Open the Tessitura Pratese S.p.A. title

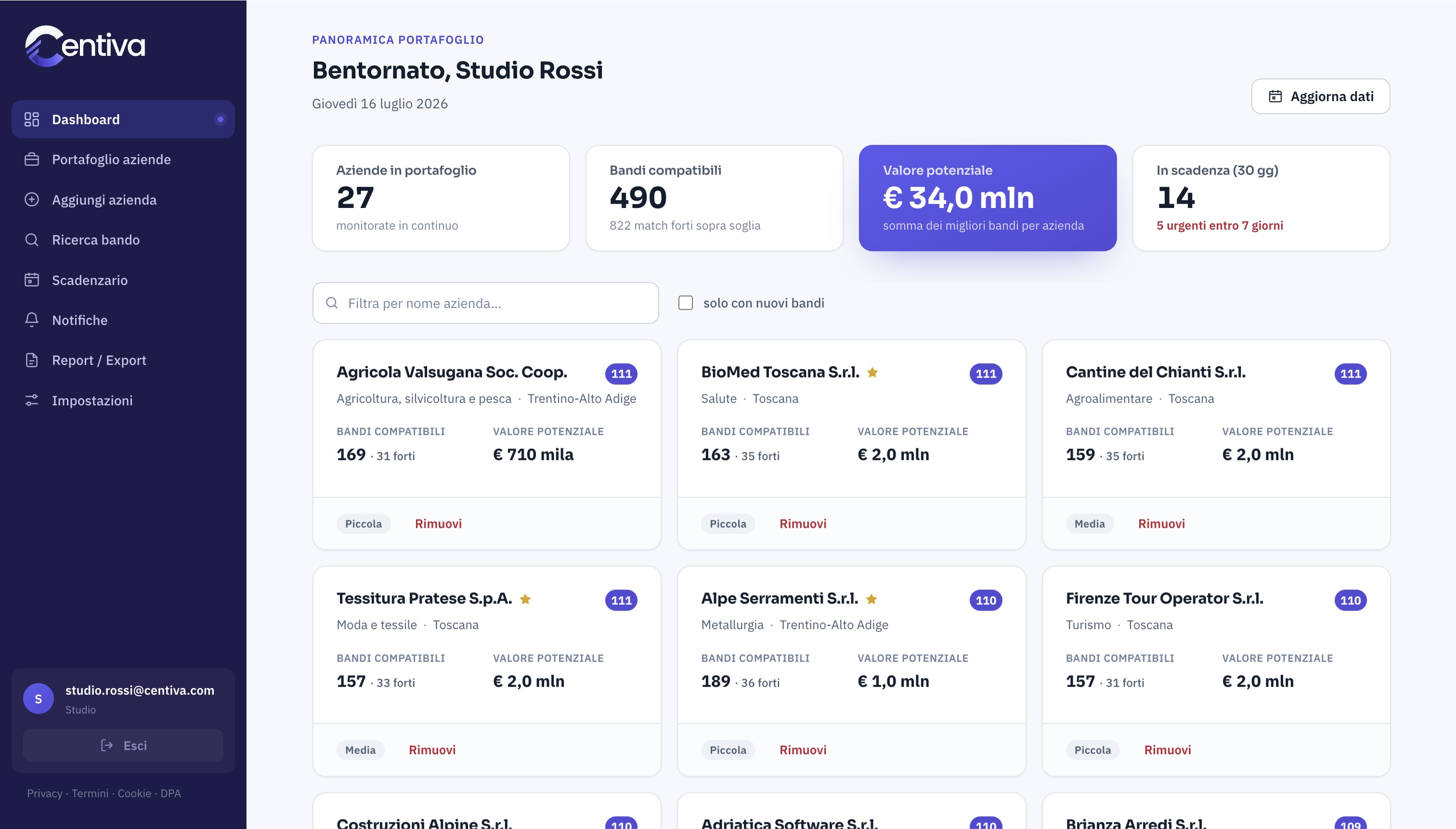pos(424,598)
